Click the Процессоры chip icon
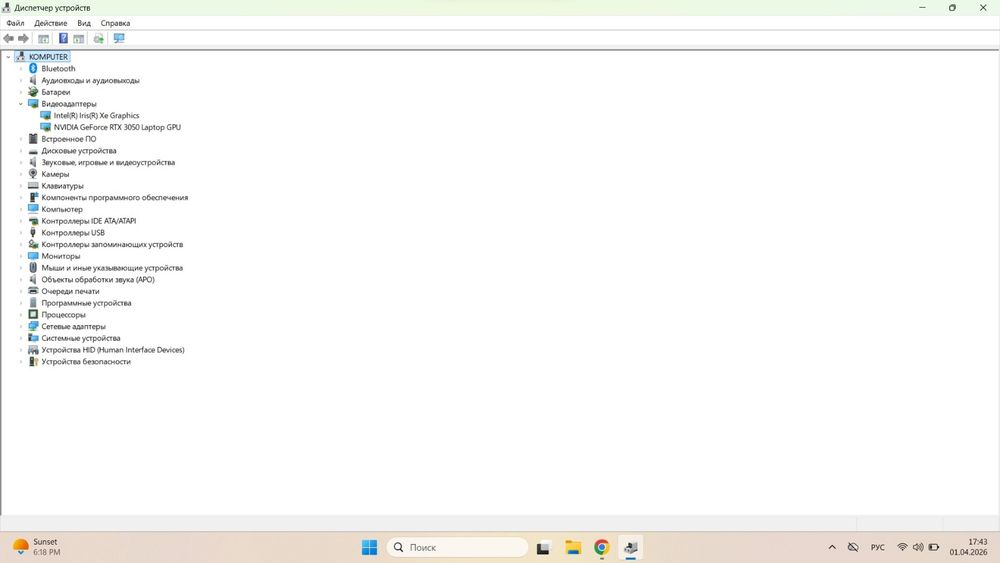Viewport: 1000px width, 563px height. click(x=33, y=314)
